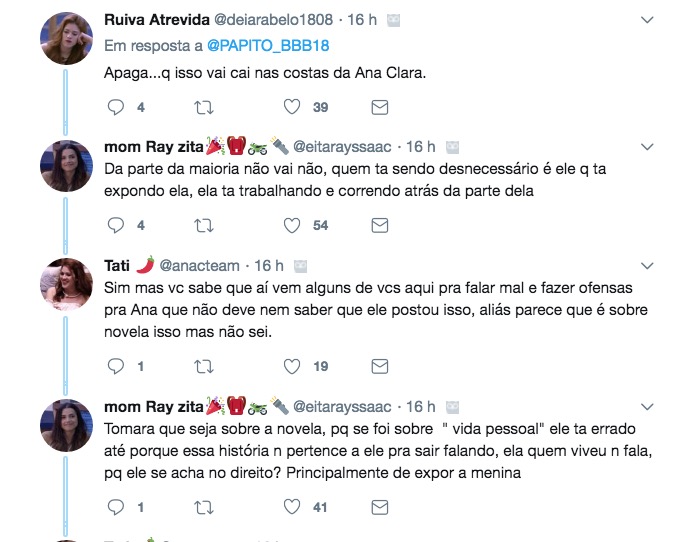Reply to Tati's tweet
Image resolution: width=698 pixels, height=542 pixels.
pos(115,366)
